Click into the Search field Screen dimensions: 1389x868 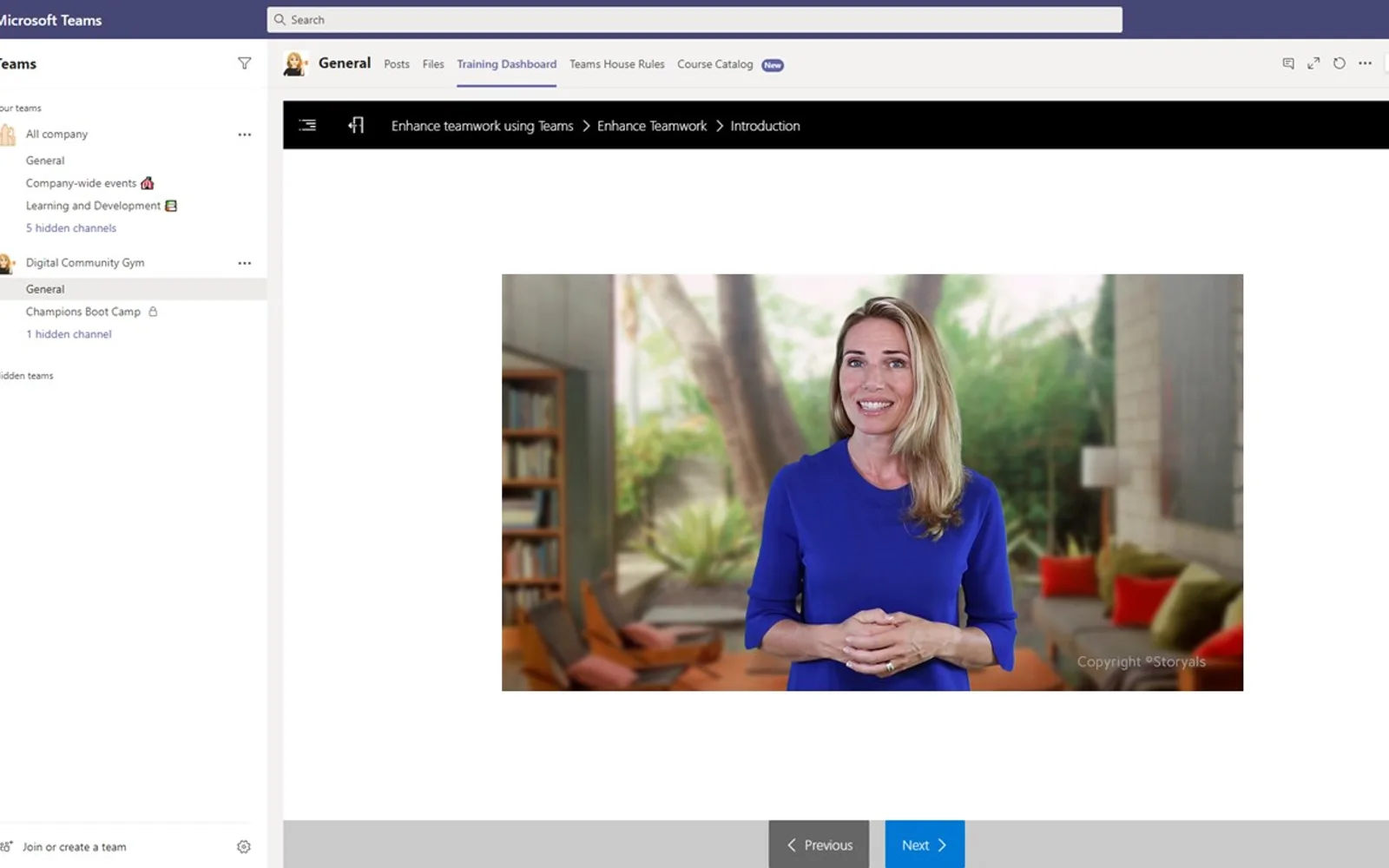click(x=694, y=19)
